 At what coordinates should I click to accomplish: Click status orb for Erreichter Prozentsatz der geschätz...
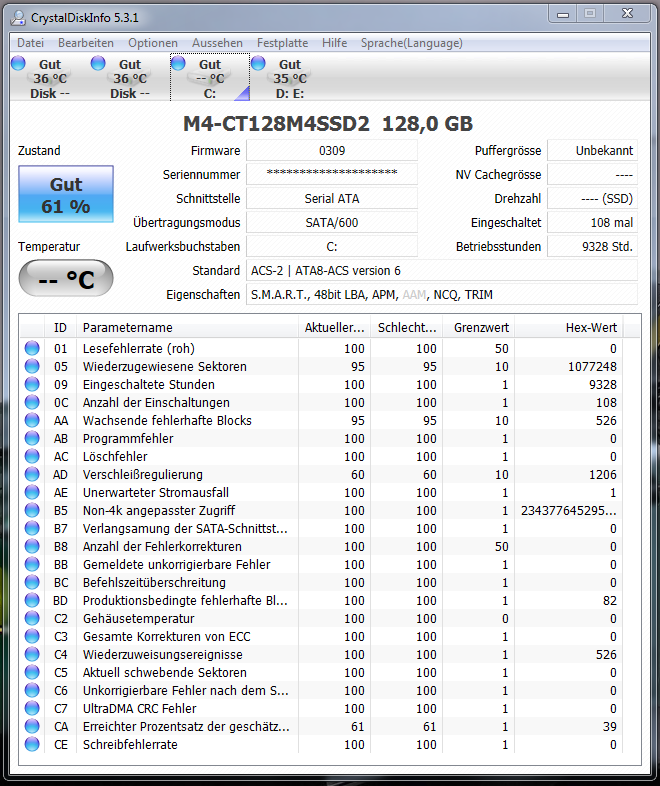pyautogui.click(x=32, y=726)
